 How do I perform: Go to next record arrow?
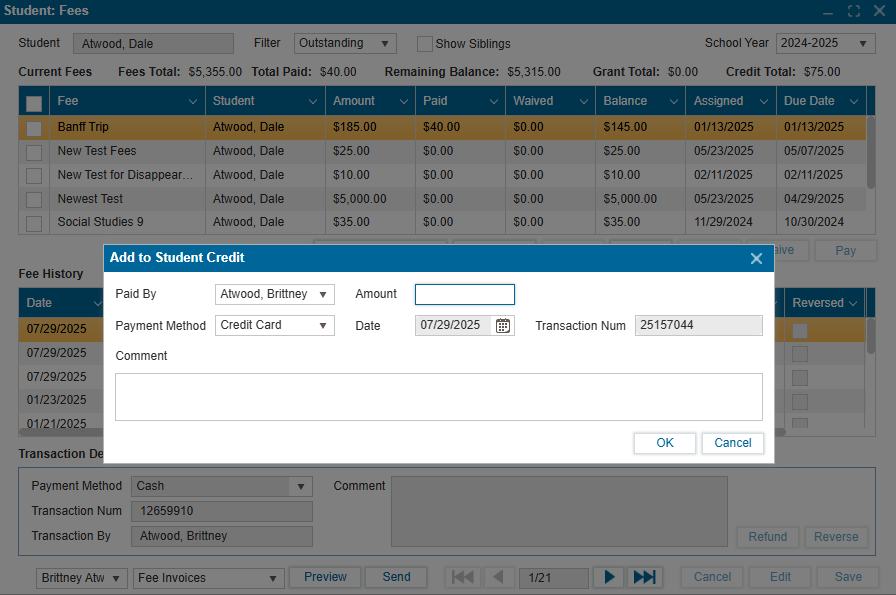coord(608,577)
